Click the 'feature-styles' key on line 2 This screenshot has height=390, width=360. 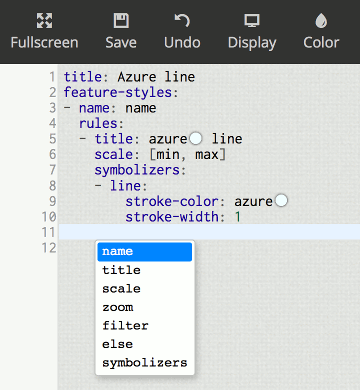coord(118,92)
